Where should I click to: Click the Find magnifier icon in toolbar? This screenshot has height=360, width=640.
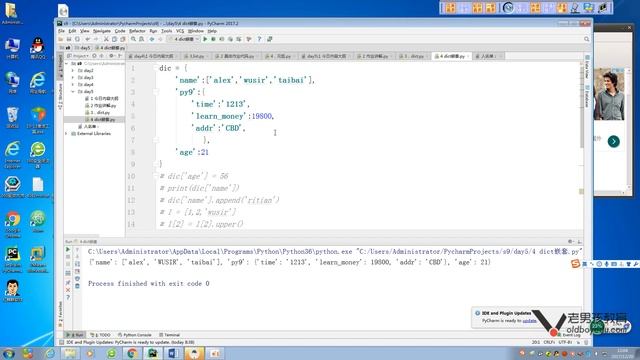(133, 39)
